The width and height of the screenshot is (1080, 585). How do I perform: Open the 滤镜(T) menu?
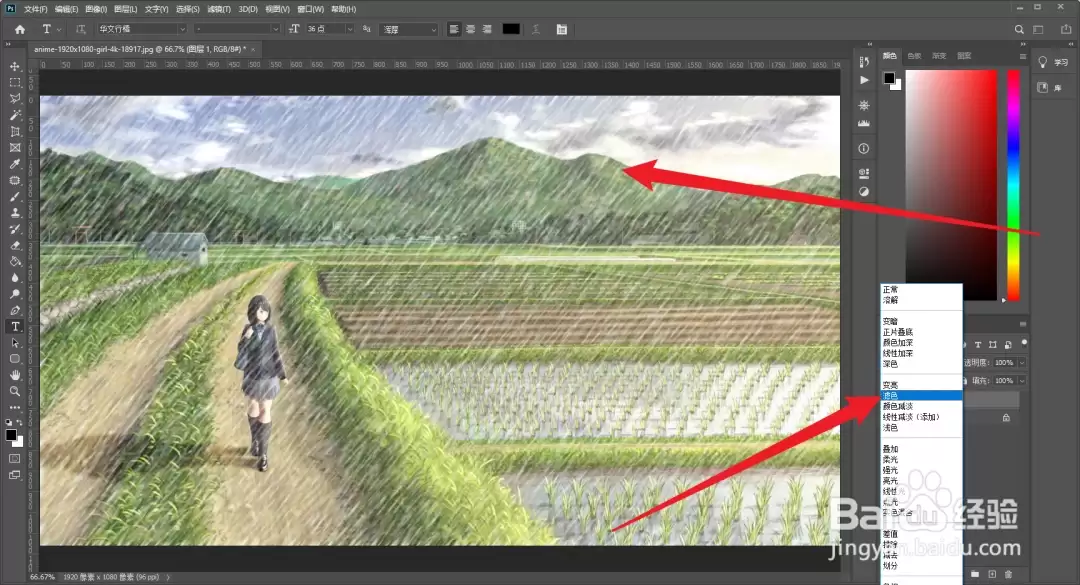pos(219,9)
